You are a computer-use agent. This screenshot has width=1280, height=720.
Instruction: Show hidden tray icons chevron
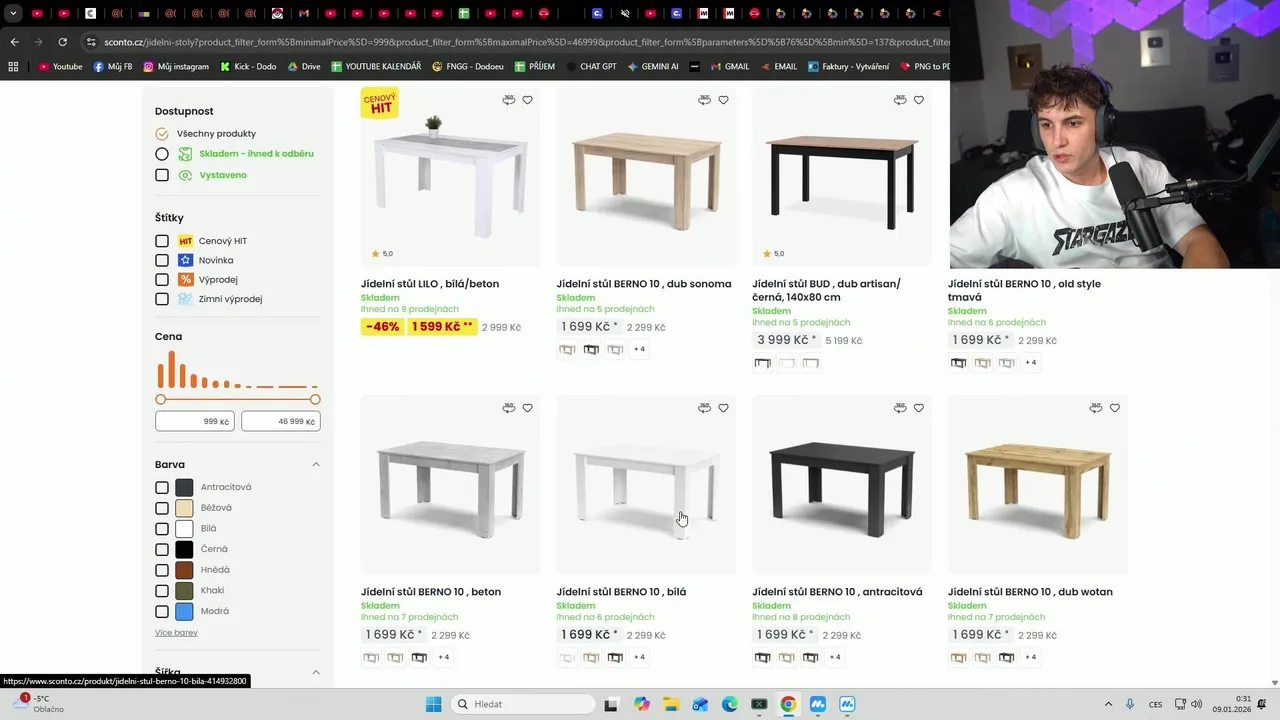click(x=1108, y=704)
